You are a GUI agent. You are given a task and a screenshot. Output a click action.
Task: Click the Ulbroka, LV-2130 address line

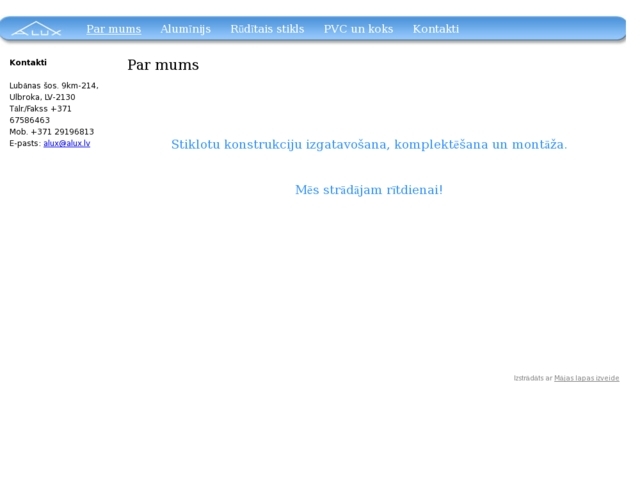coord(42,97)
